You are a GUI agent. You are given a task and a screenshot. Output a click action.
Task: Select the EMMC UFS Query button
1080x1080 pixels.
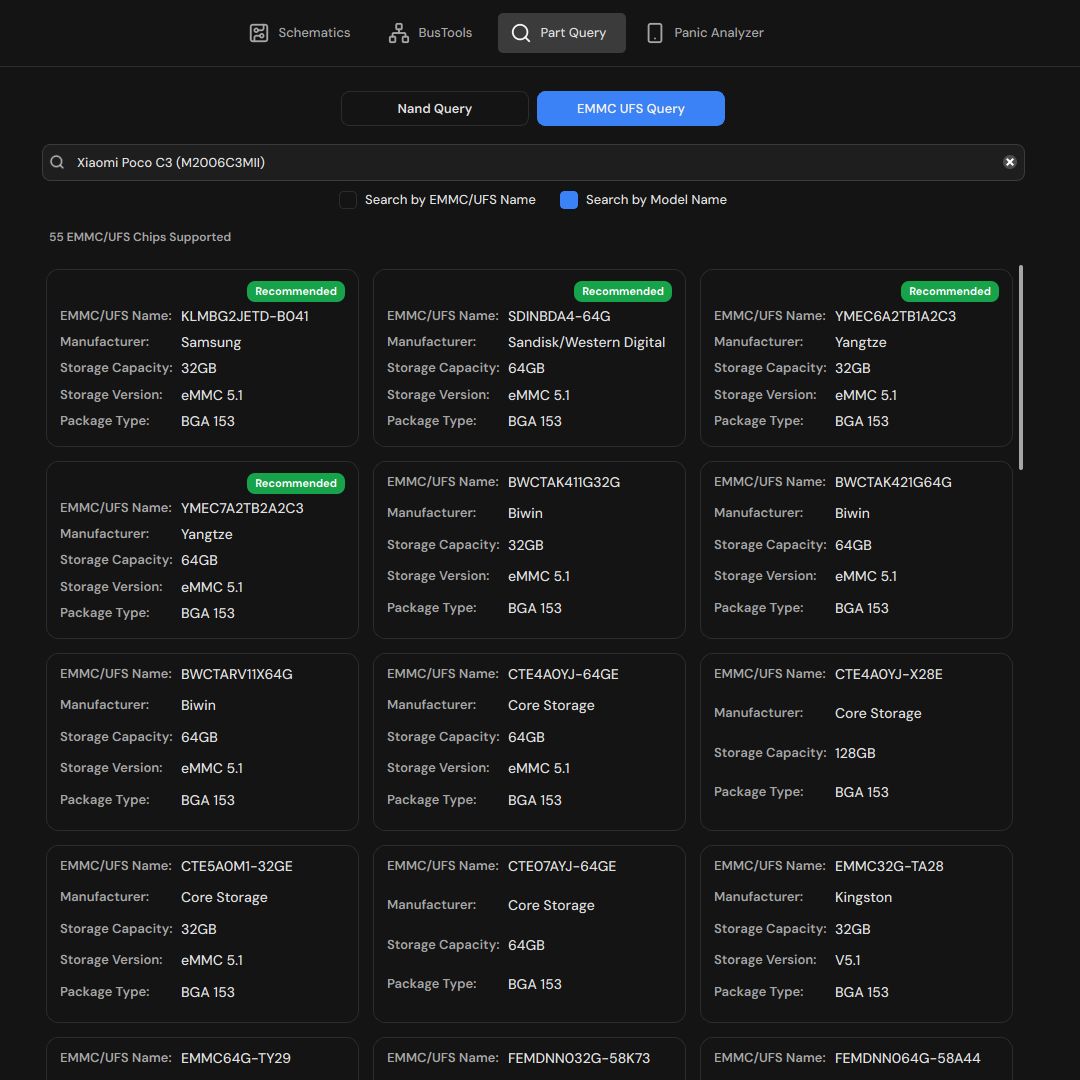(630, 108)
